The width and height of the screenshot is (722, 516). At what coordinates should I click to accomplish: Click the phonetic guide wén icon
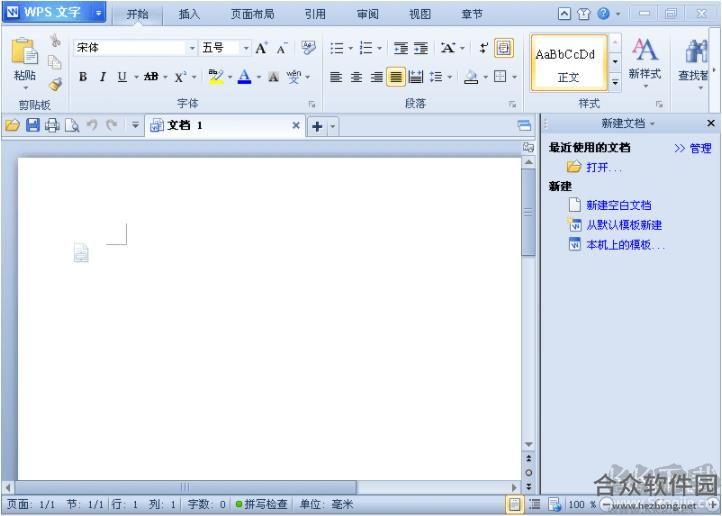[293, 76]
